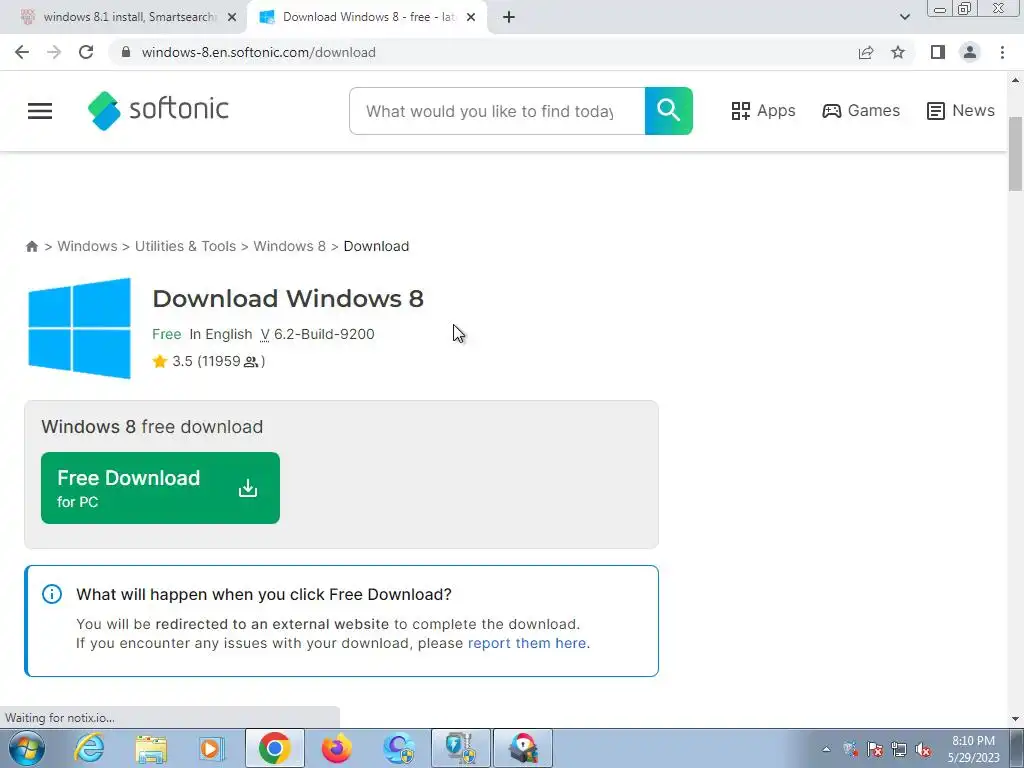Screen dimensions: 1024x768
Task: Click the info icon in notice box
Action: (52, 594)
